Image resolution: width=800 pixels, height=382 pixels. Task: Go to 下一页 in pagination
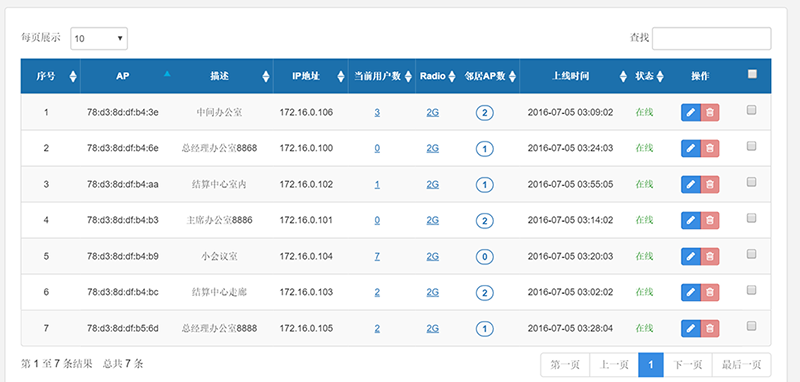pos(687,365)
